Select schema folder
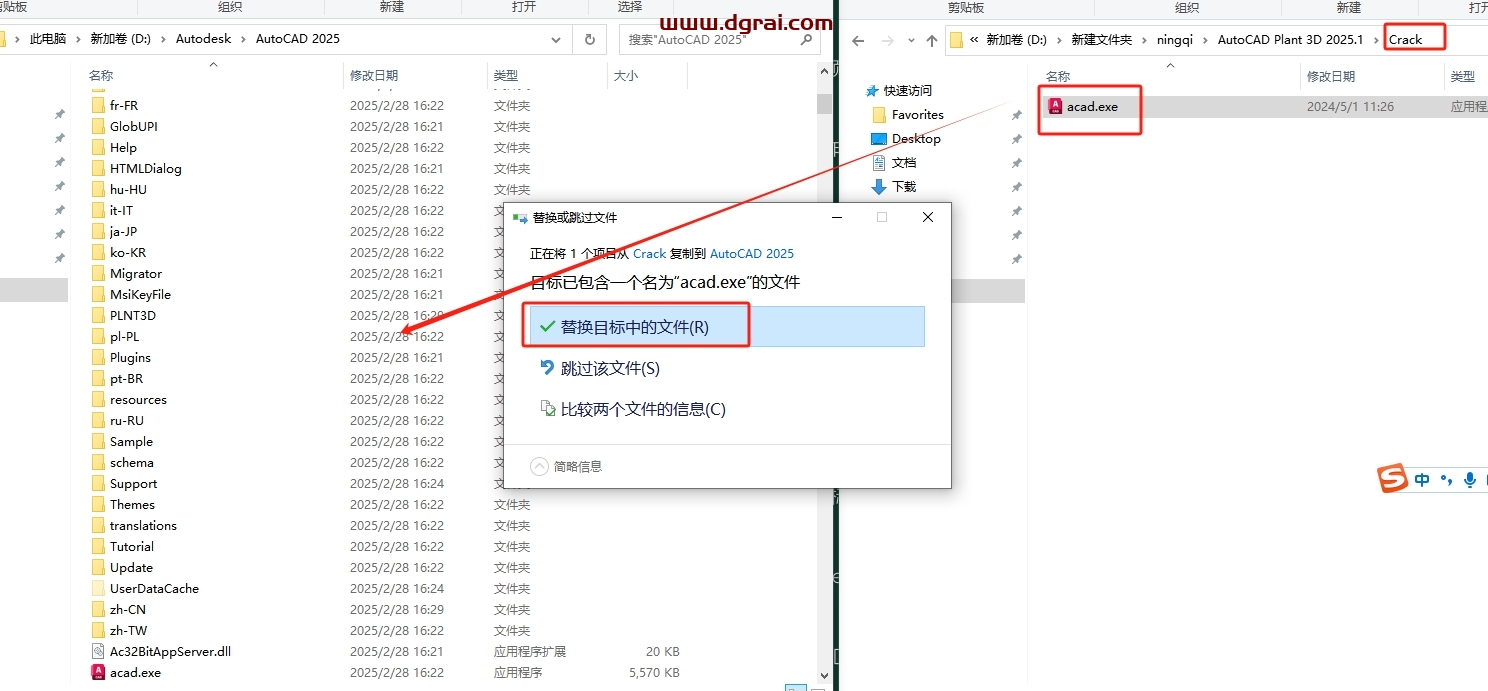Viewport: 1488px width, 691px height. 132,462
